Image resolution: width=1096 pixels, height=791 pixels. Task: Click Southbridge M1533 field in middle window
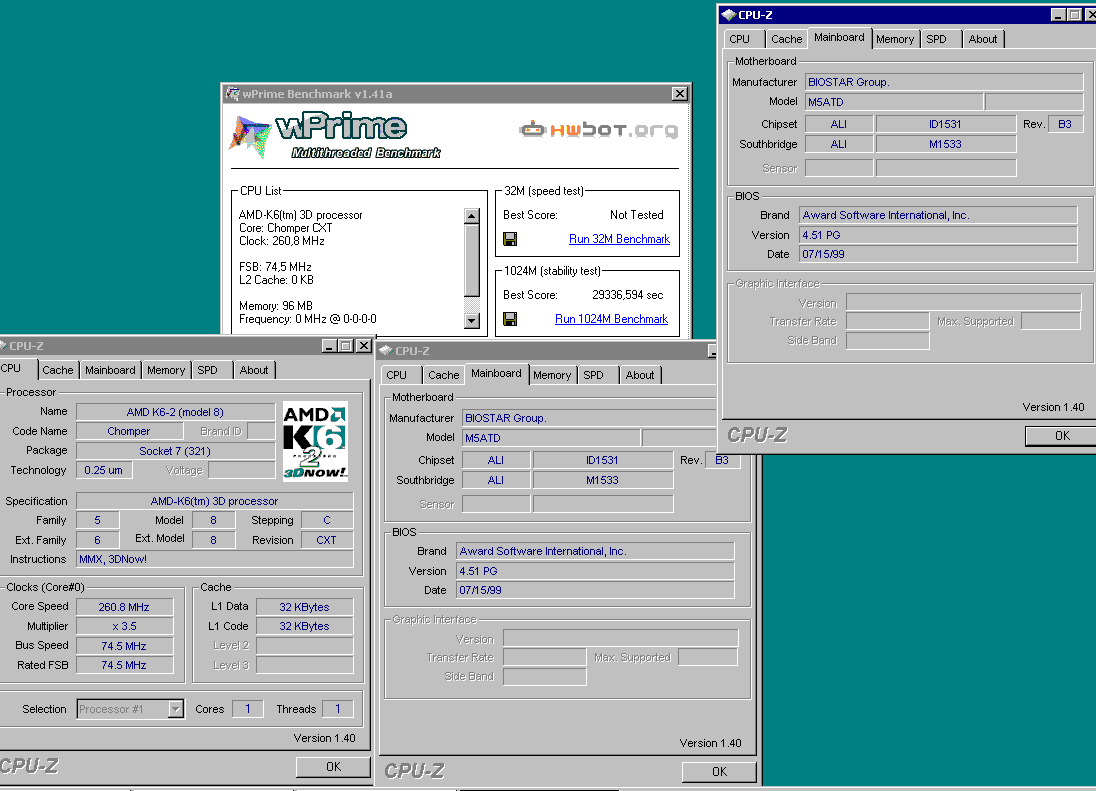603,481
